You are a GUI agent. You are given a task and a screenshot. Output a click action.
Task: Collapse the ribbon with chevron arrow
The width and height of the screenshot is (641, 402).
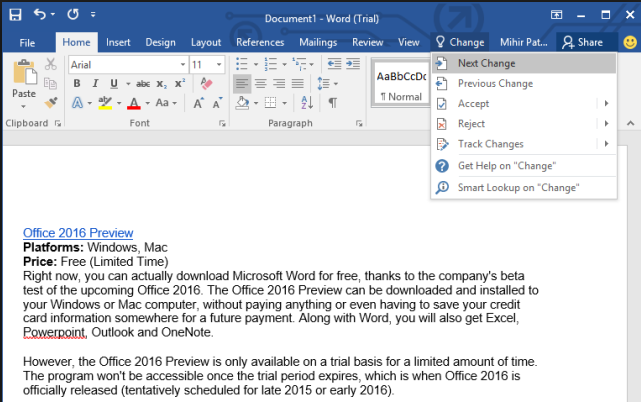(630, 123)
